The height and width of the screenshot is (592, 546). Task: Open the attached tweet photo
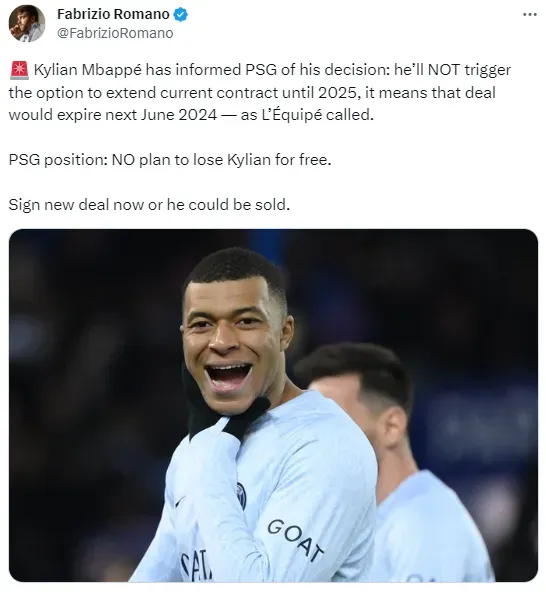(273, 405)
